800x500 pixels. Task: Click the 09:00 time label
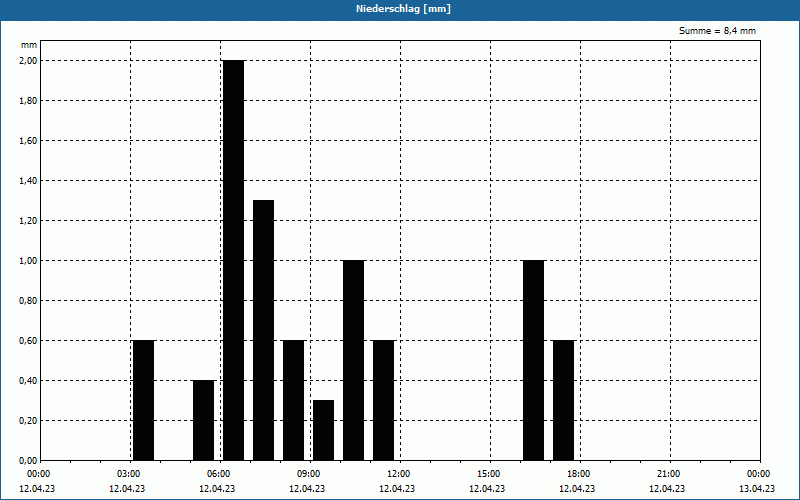309,474
